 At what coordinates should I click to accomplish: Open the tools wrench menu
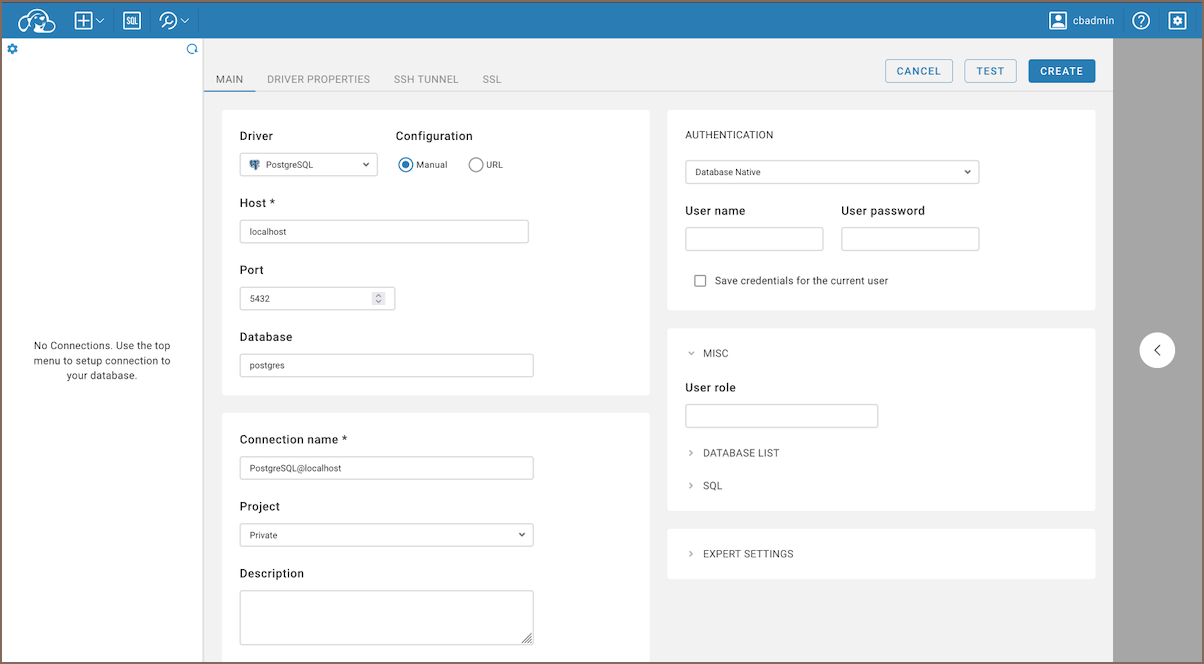pyautogui.click(x=173, y=20)
